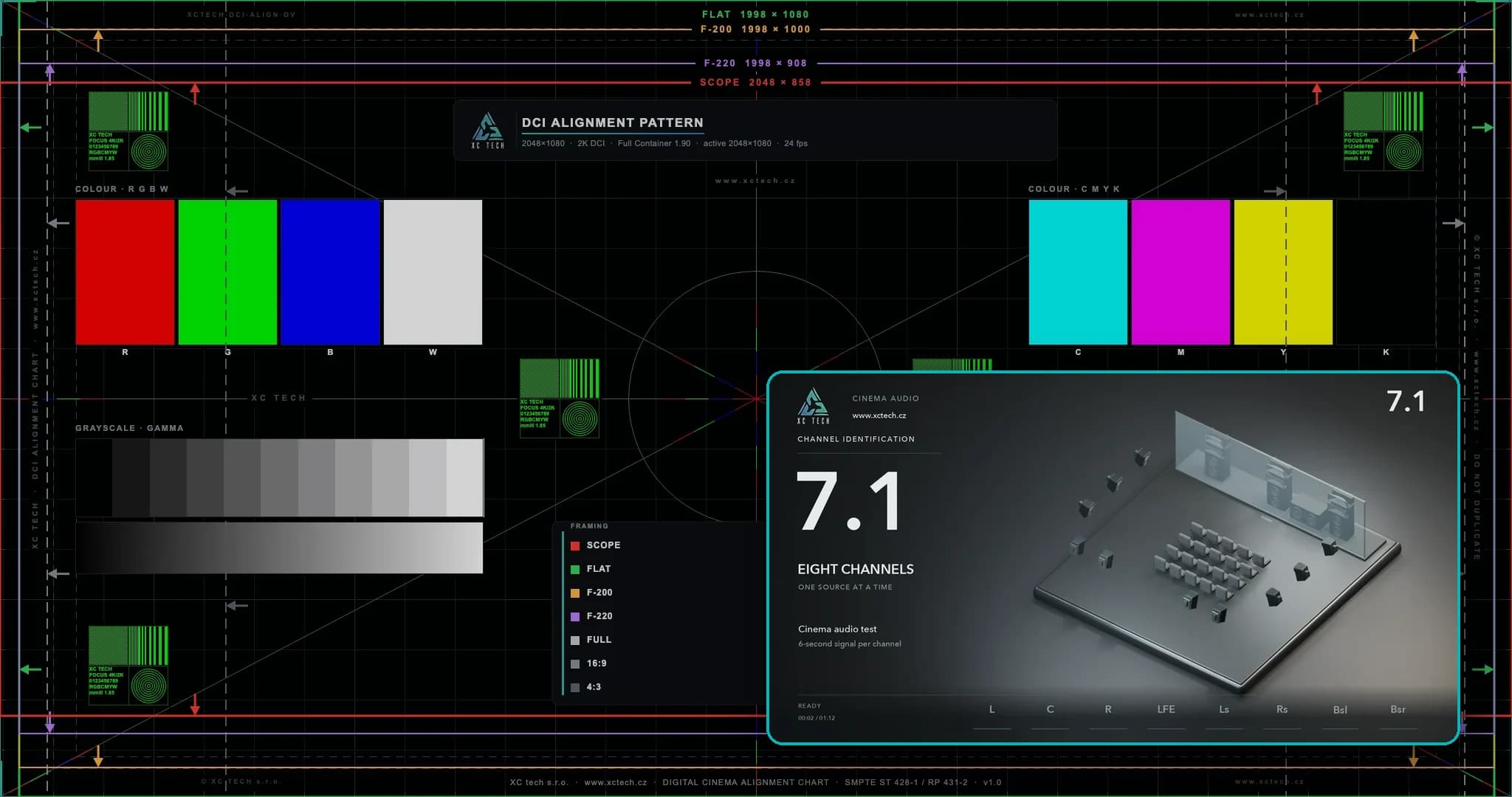
Task: Click the green focus target at top-right corner
Action: tap(1384, 131)
